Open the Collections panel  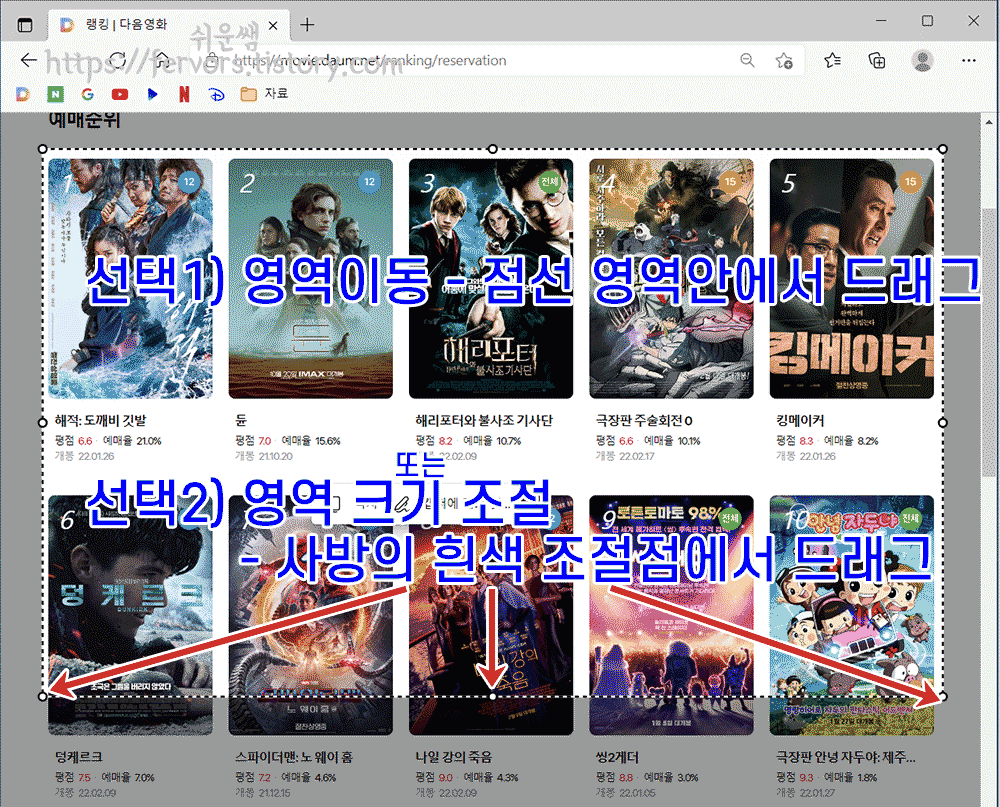[x=878, y=61]
